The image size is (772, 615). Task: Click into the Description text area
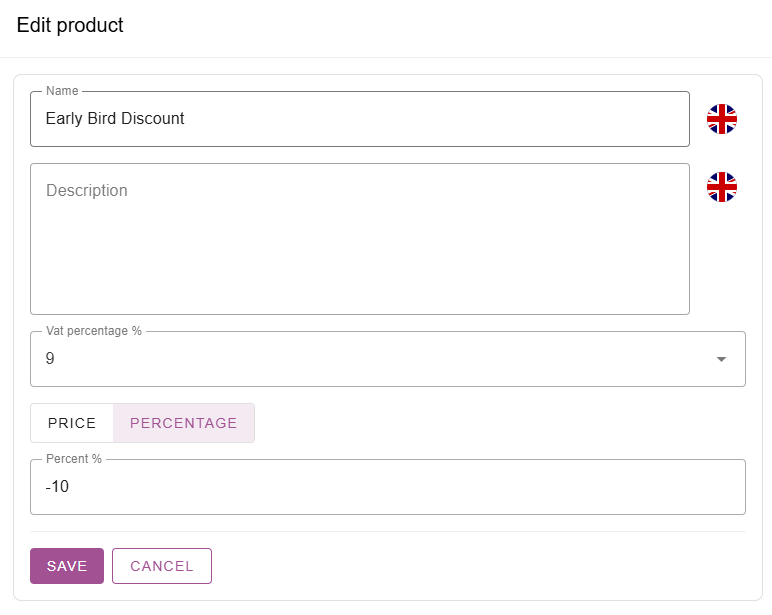pyautogui.click(x=360, y=250)
